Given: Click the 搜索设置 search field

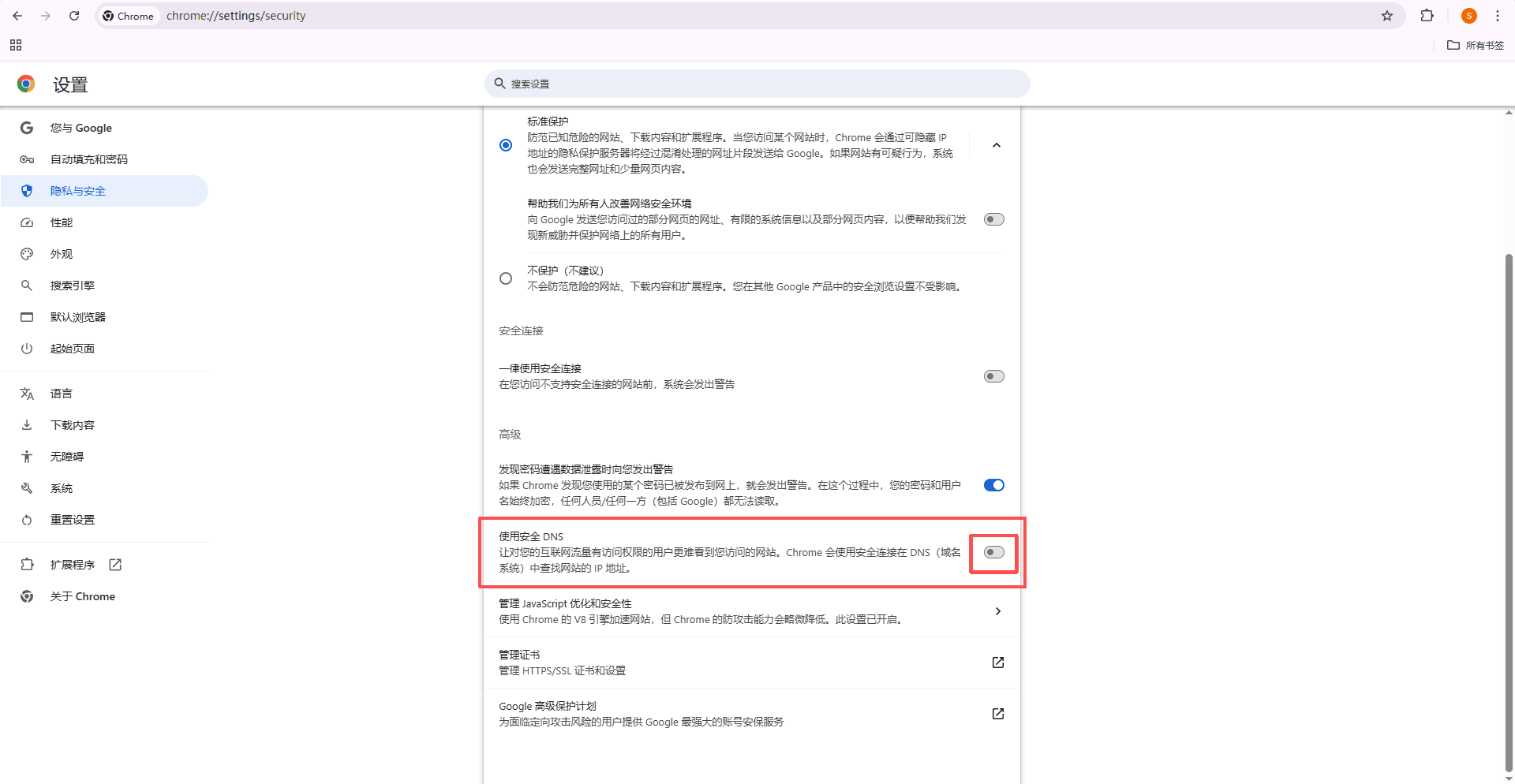Looking at the screenshot, I should tap(756, 84).
